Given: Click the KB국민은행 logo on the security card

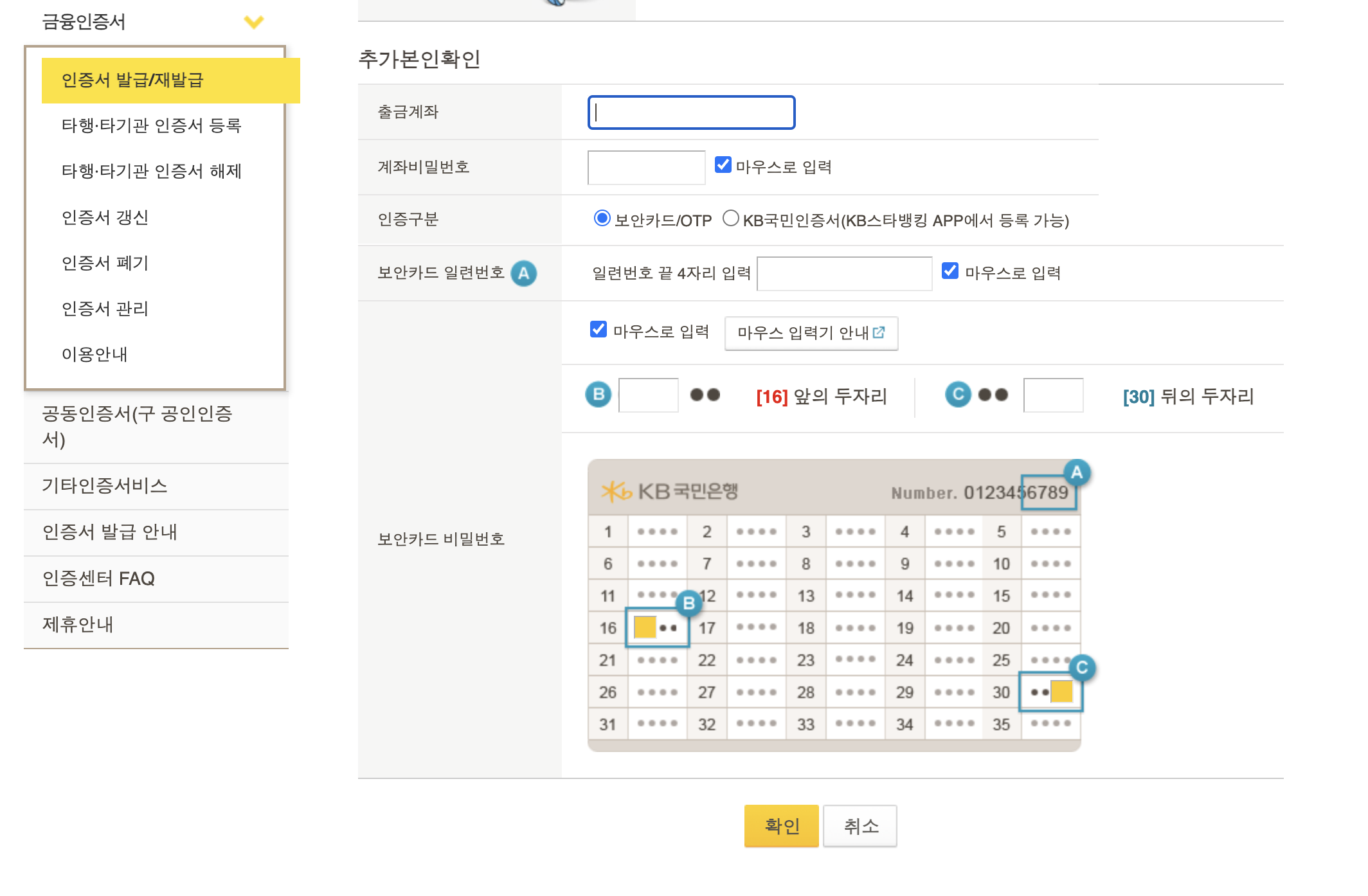Looking at the screenshot, I should tap(669, 492).
